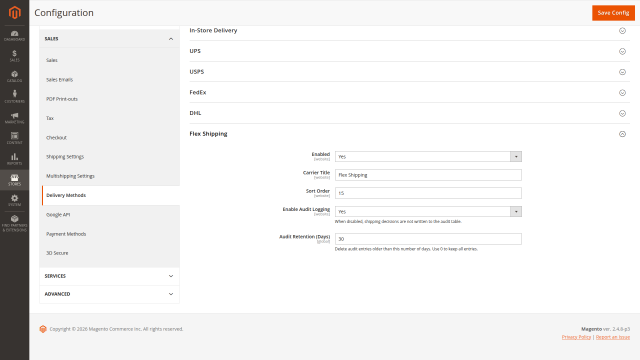Open the Report an Issue link
Screen dimensions: 640x360
click(x=613, y=337)
